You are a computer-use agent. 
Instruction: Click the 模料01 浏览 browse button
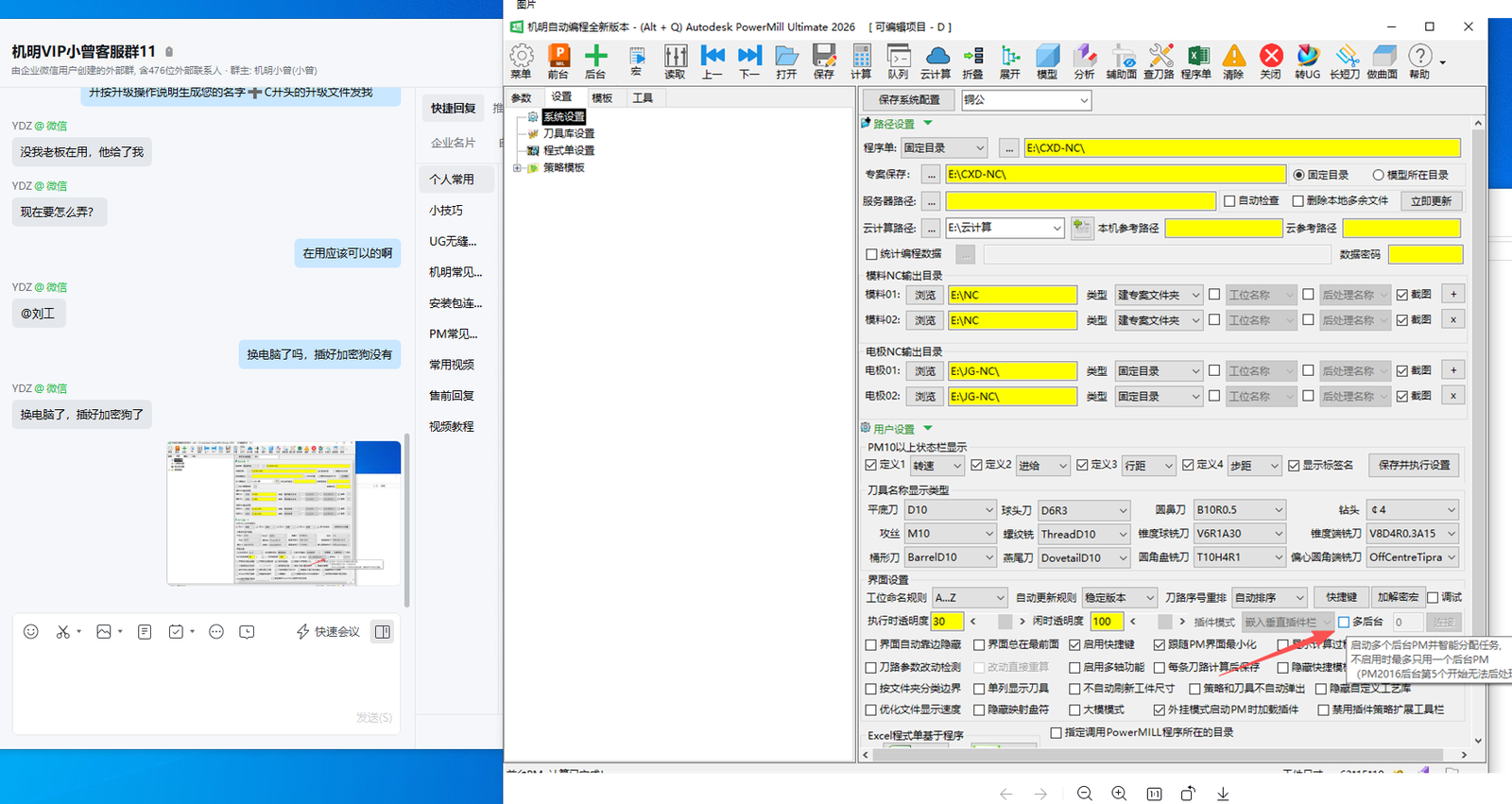[x=924, y=296]
